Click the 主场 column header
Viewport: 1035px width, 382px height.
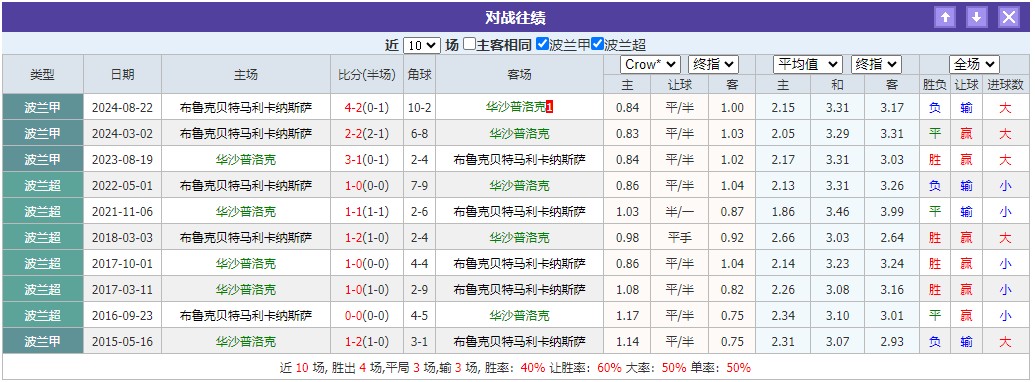pos(246,75)
